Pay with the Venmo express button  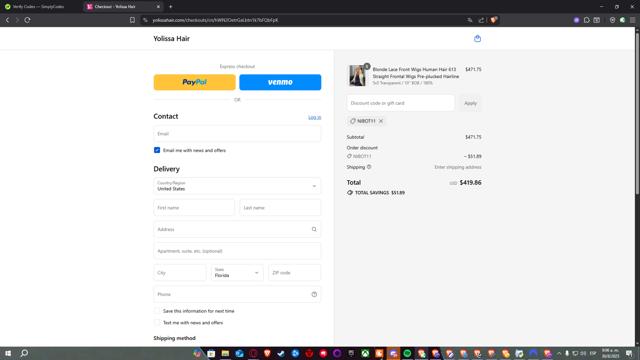(x=280, y=82)
